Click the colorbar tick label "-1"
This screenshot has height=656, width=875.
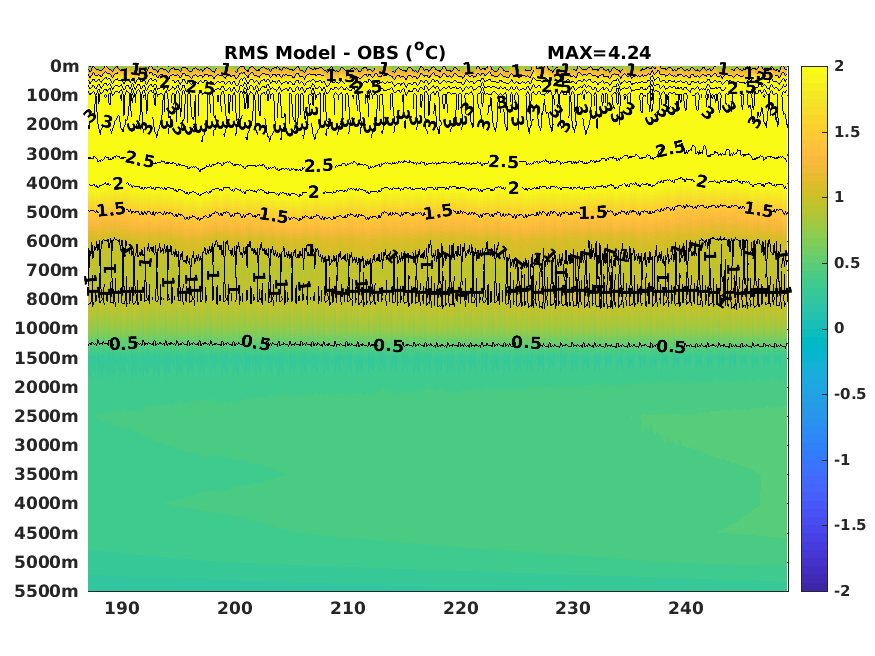pos(842,460)
